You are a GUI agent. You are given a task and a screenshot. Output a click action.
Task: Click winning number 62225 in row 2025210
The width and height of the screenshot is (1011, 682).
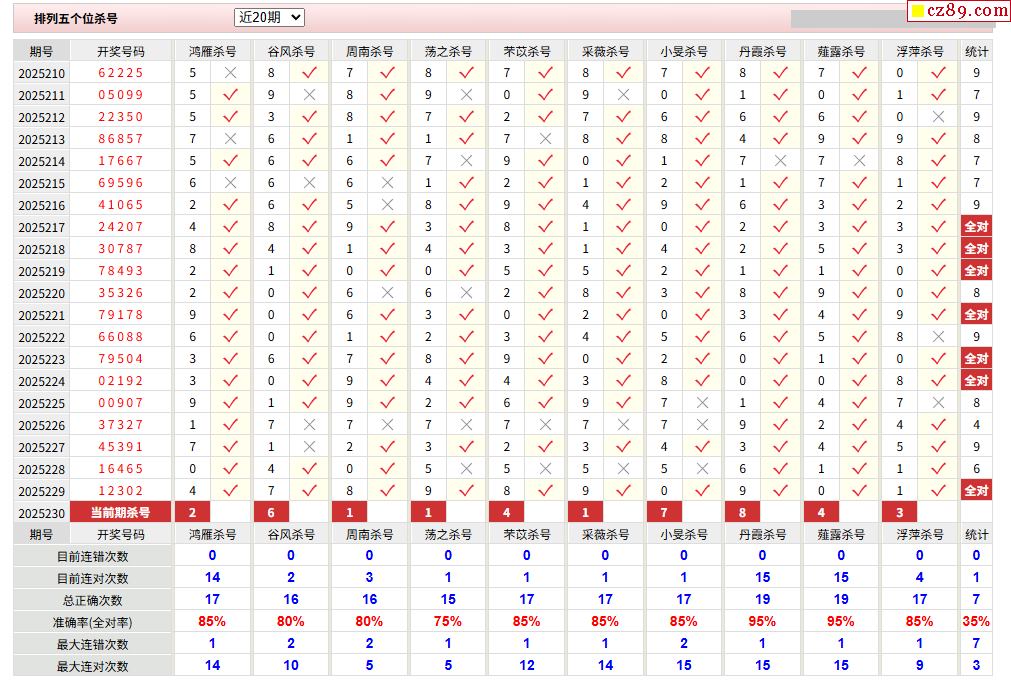click(x=121, y=73)
